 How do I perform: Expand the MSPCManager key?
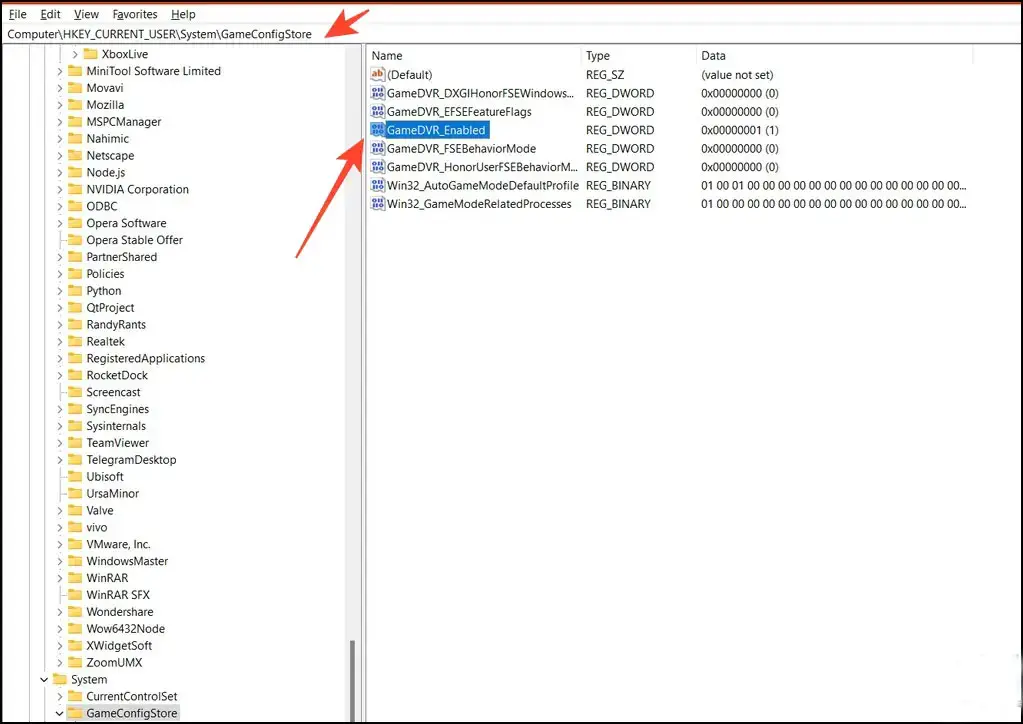pyautogui.click(x=59, y=121)
